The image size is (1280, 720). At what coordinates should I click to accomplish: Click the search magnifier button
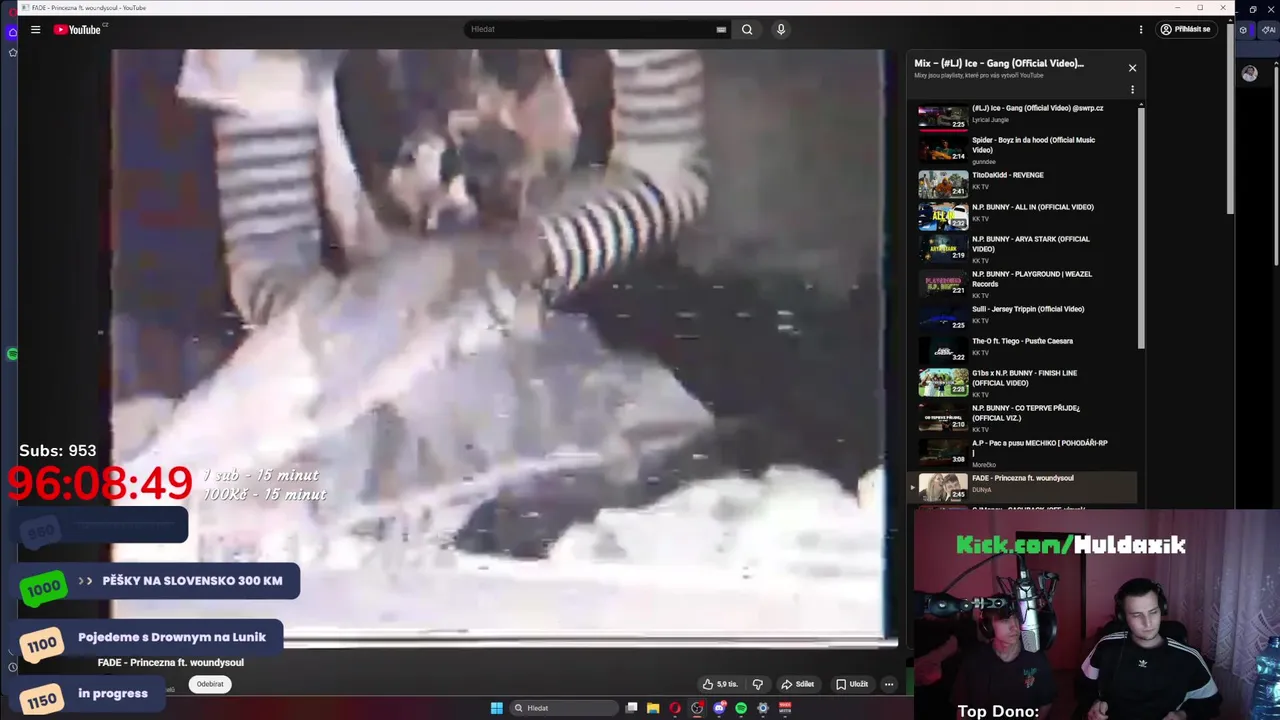point(747,29)
